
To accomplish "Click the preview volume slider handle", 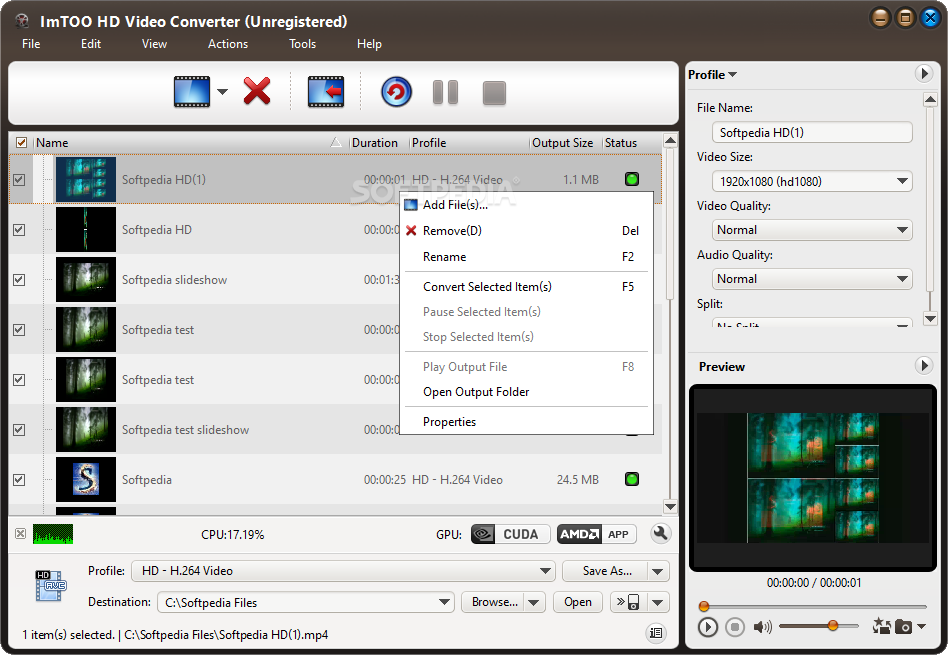I will [833, 625].
